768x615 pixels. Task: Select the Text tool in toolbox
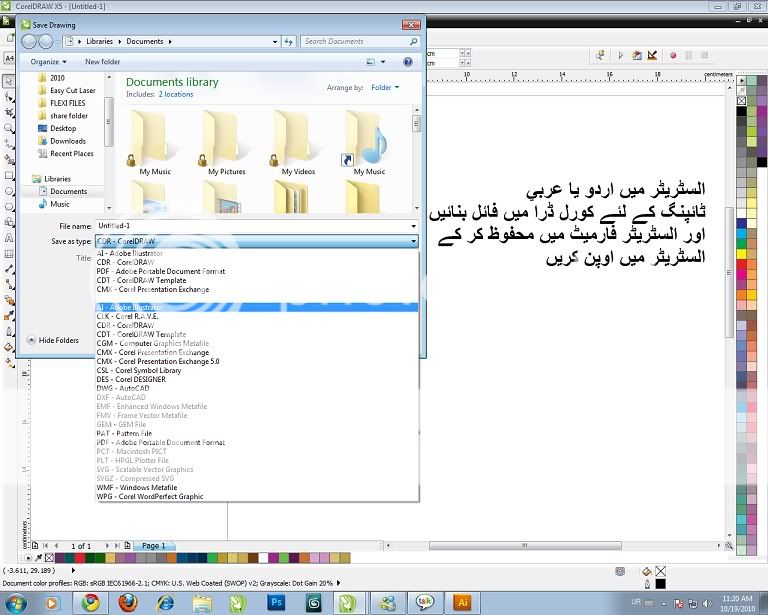[9, 239]
